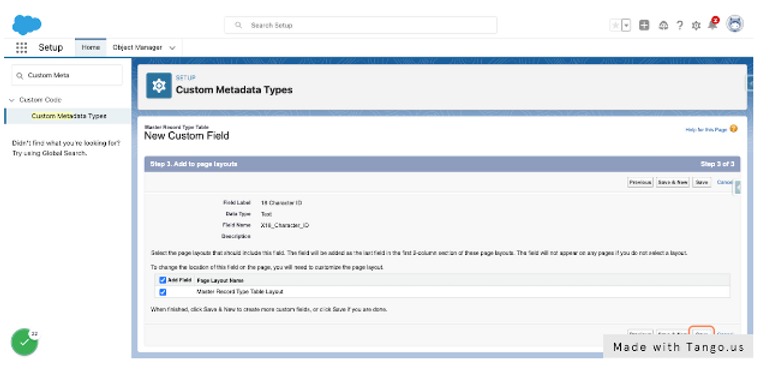Expand the Object Manager tab chevron
The width and height of the screenshot is (766, 377).
(172, 48)
